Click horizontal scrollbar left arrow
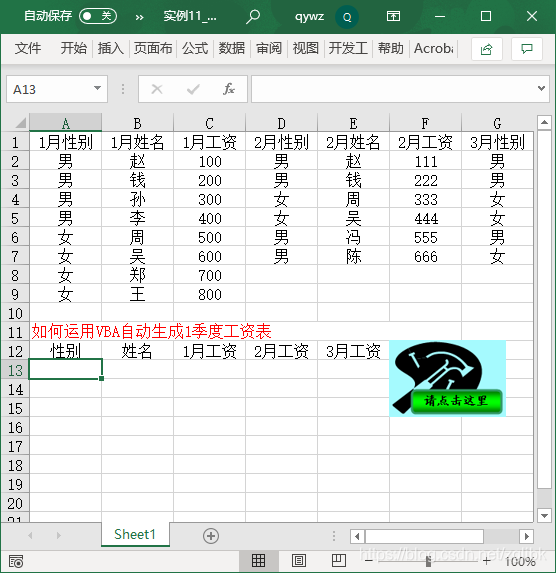 pos(357,536)
